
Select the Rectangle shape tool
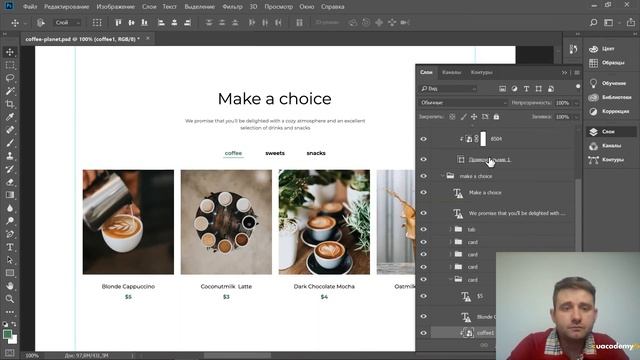10,273
